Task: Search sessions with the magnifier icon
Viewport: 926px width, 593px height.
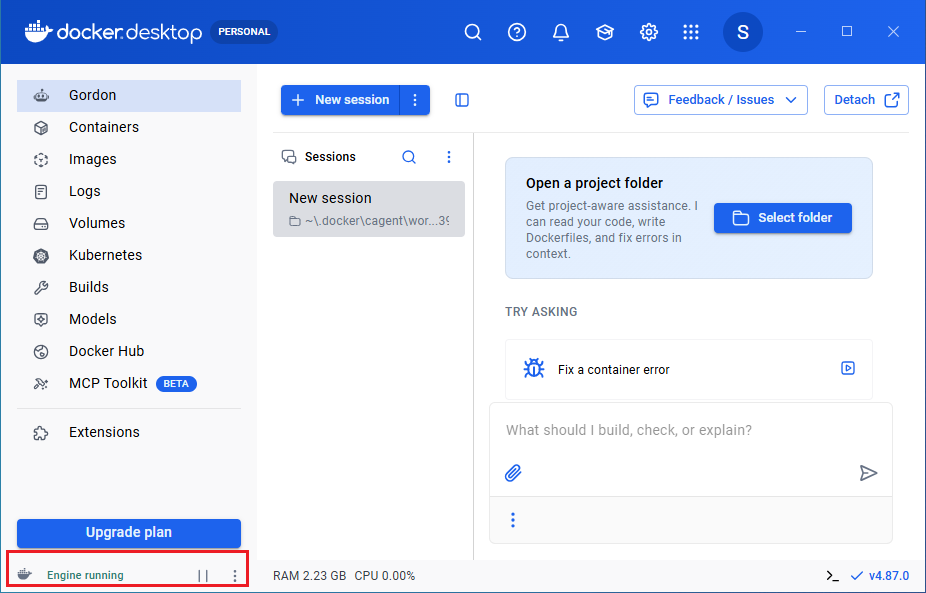Action: pos(409,157)
